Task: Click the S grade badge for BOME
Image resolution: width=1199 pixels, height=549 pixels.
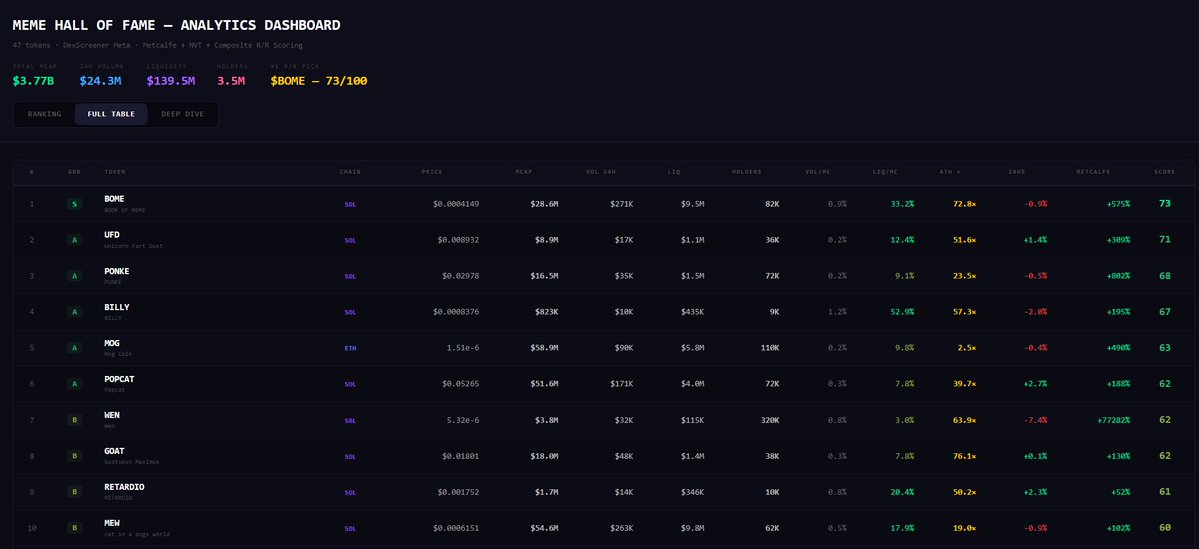Action: [x=74, y=204]
